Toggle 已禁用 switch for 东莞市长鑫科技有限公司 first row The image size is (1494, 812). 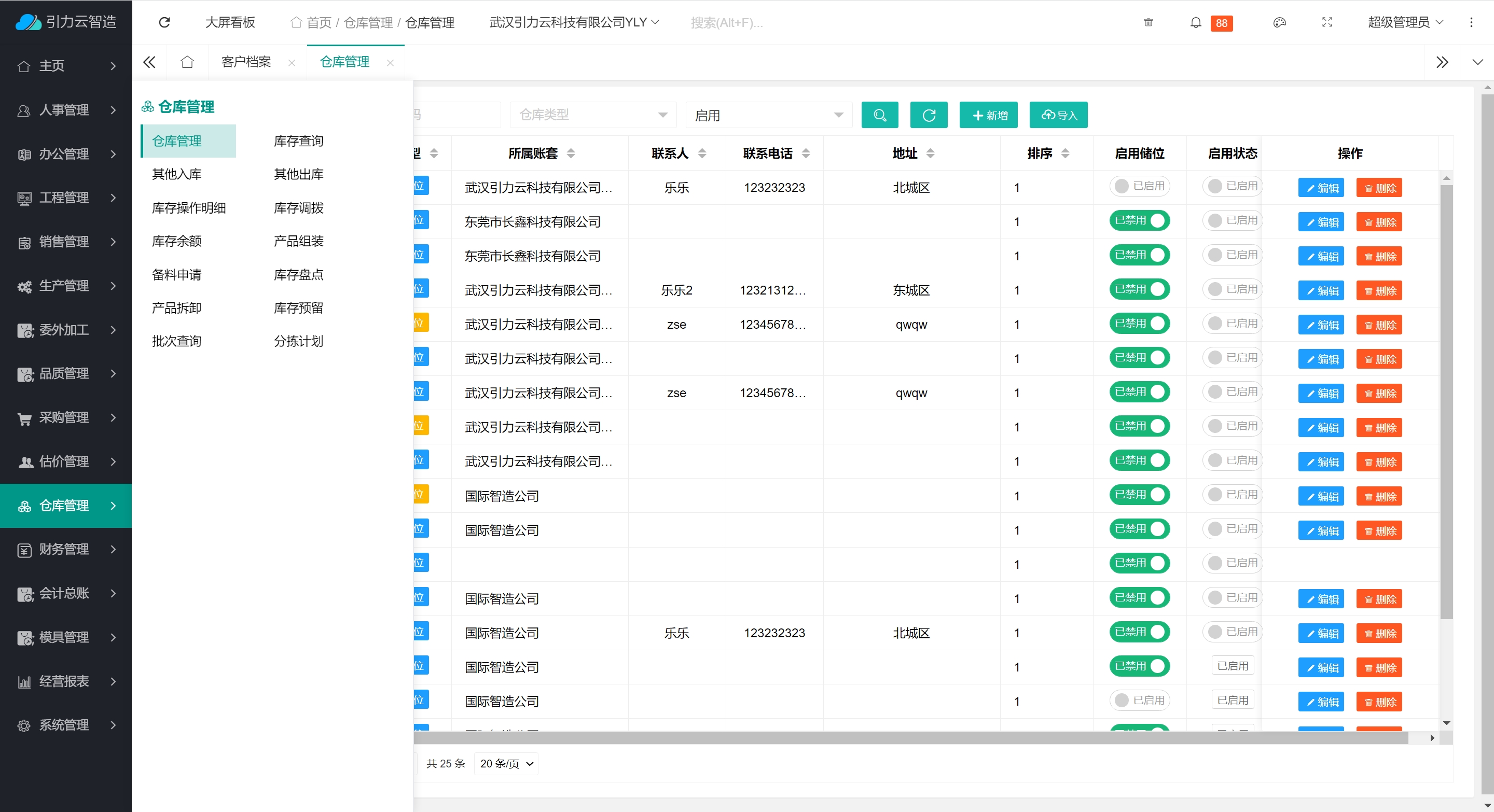(1139, 221)
